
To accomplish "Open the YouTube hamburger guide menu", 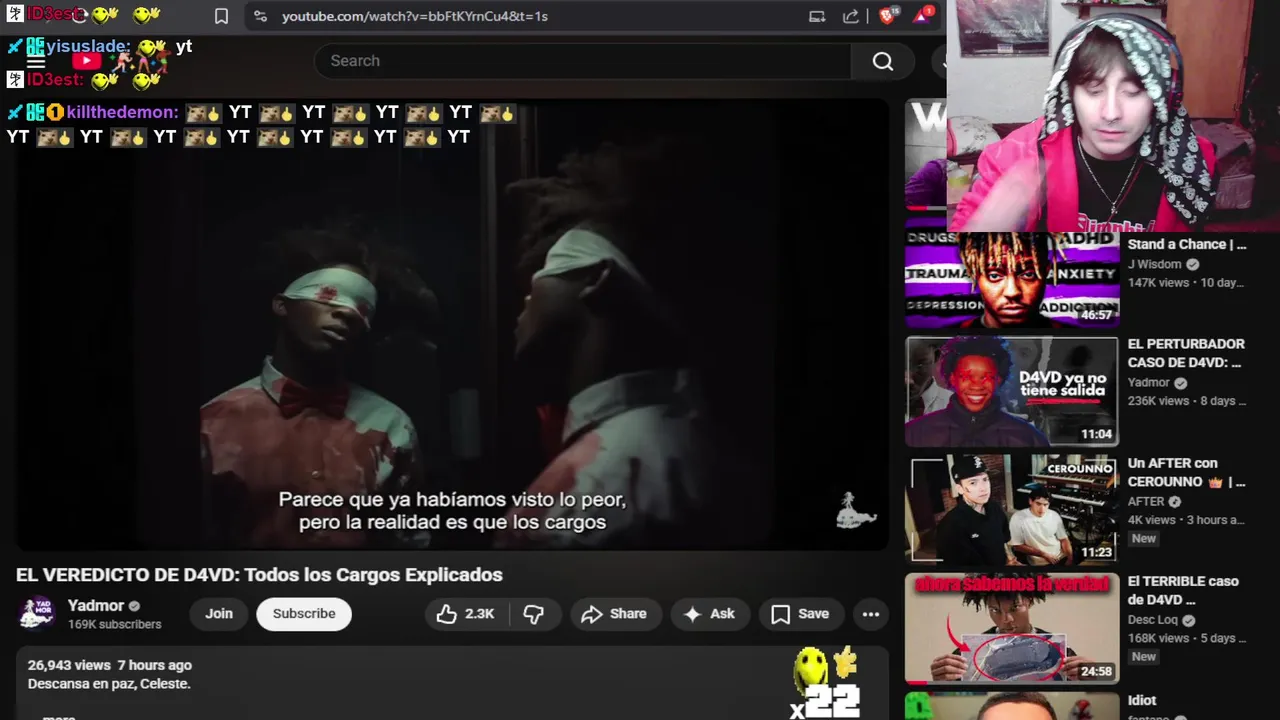I will pos(36,61).
